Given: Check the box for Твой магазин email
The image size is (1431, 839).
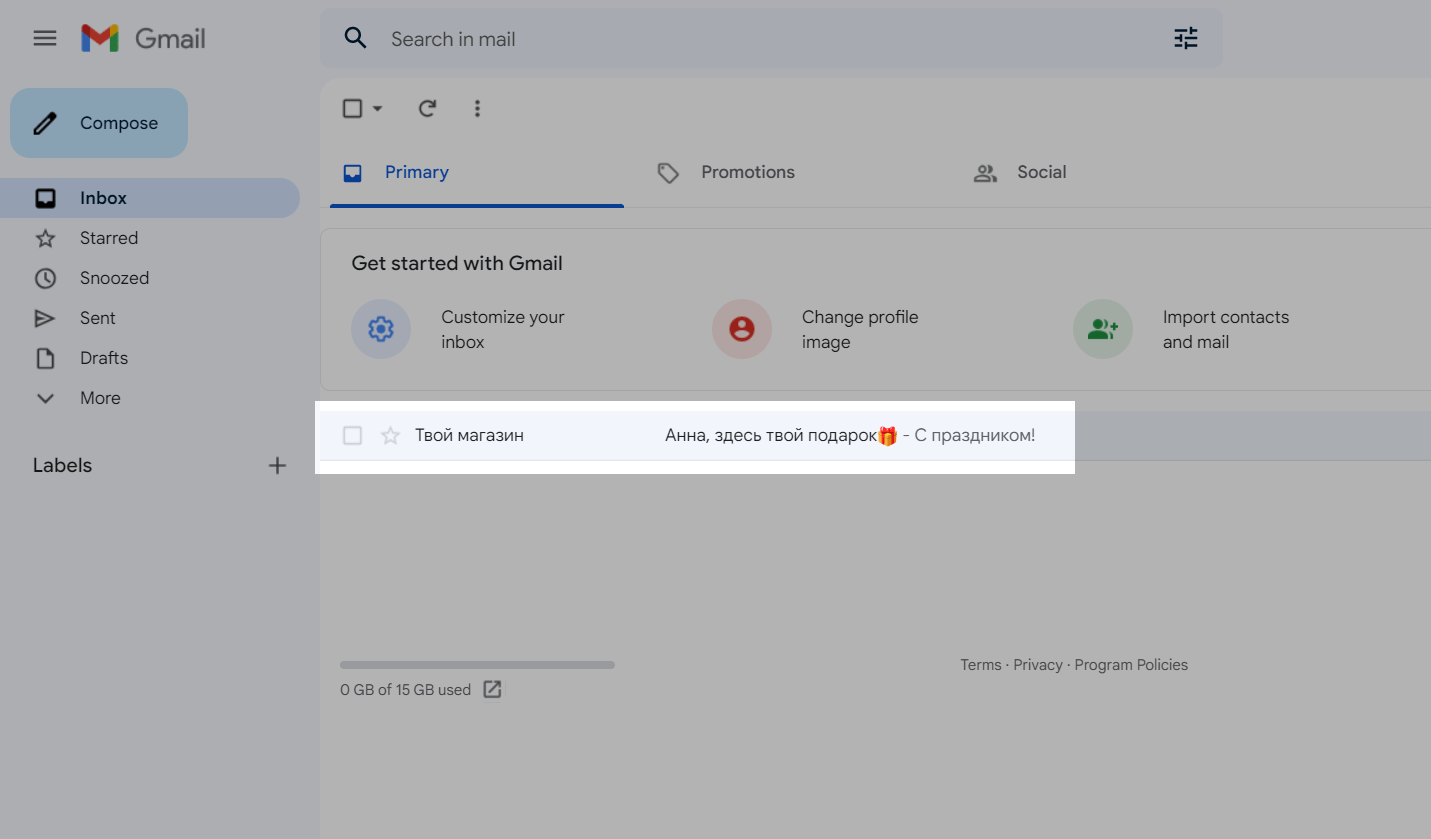Looking at the screenshot, I should pyautogui.click(x=352, y=435).
